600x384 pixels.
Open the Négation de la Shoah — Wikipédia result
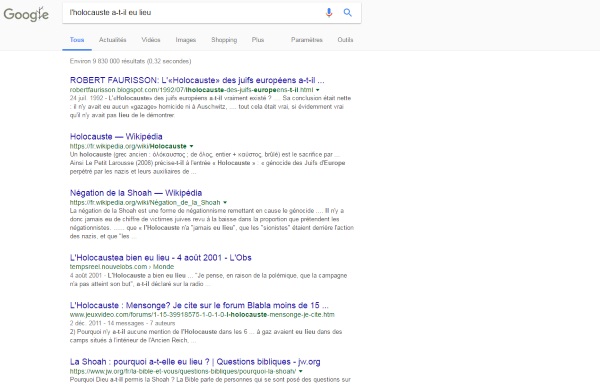click(136, 193)
